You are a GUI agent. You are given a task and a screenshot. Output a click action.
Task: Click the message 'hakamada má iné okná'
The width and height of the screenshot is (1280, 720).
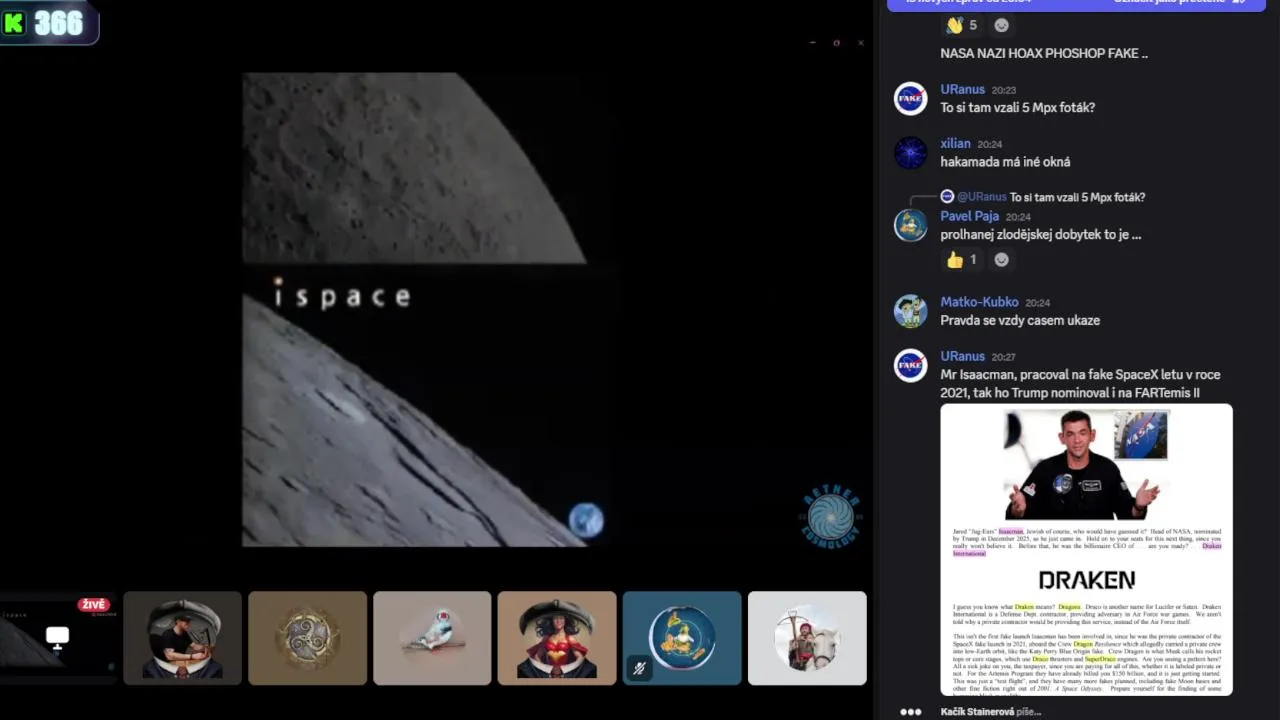pos(1005,161)
